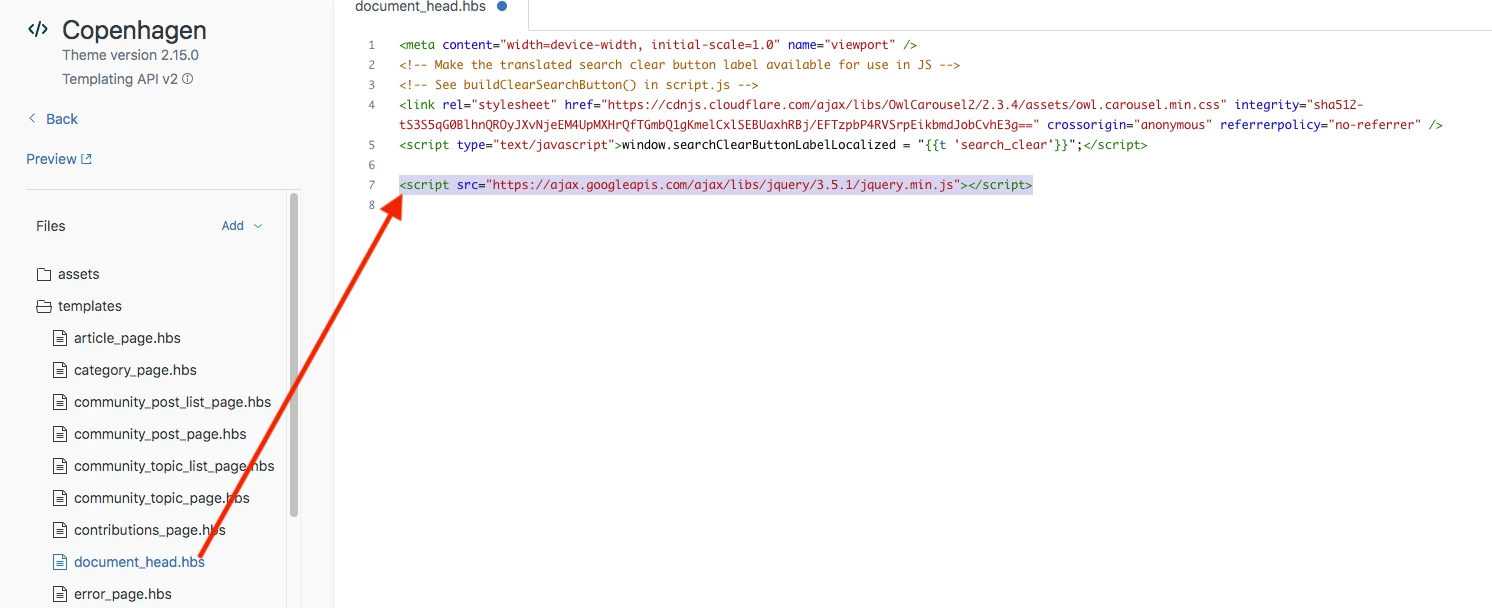Image resolution: width=1492 pixels, height=608 pixels.
Task: Open category_page.hbs template
Action: pos(135,370)
